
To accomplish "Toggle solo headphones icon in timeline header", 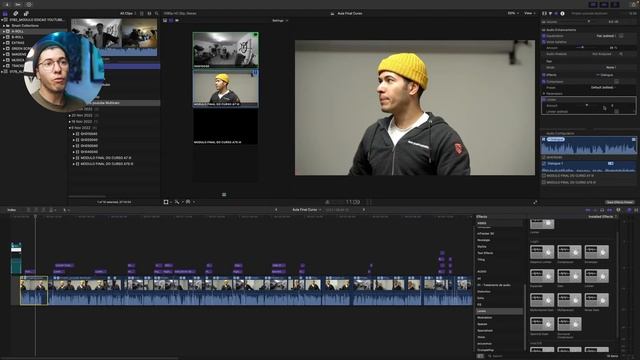I will [x=602, y=210].
